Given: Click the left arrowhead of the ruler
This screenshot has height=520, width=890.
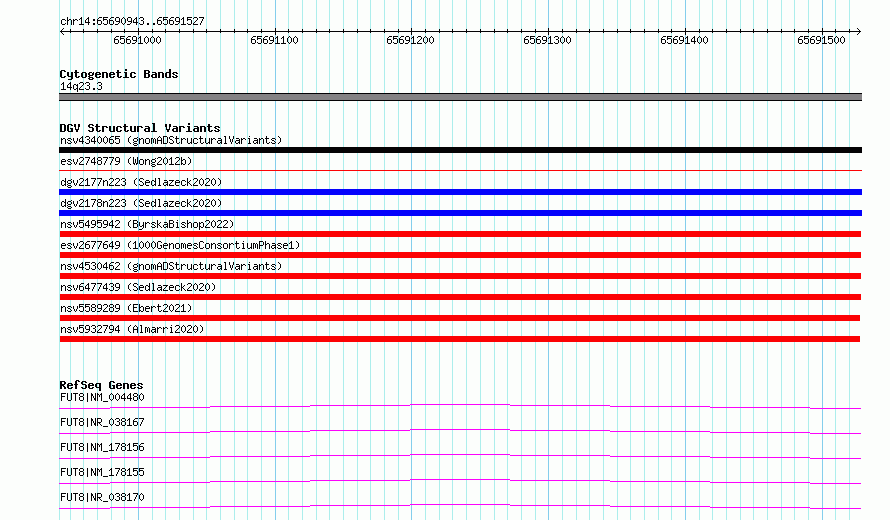Looking at the screenshot, I should coord(62,32).
